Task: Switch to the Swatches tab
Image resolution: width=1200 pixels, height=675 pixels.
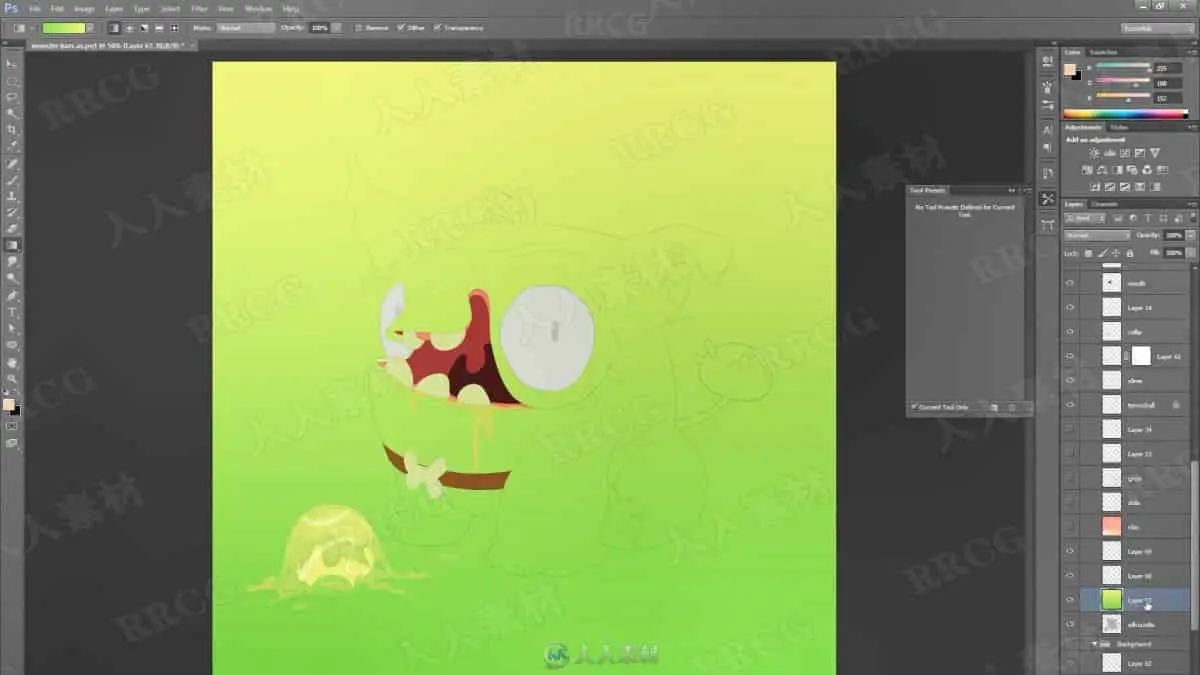Action: (x=1103, y=52)
